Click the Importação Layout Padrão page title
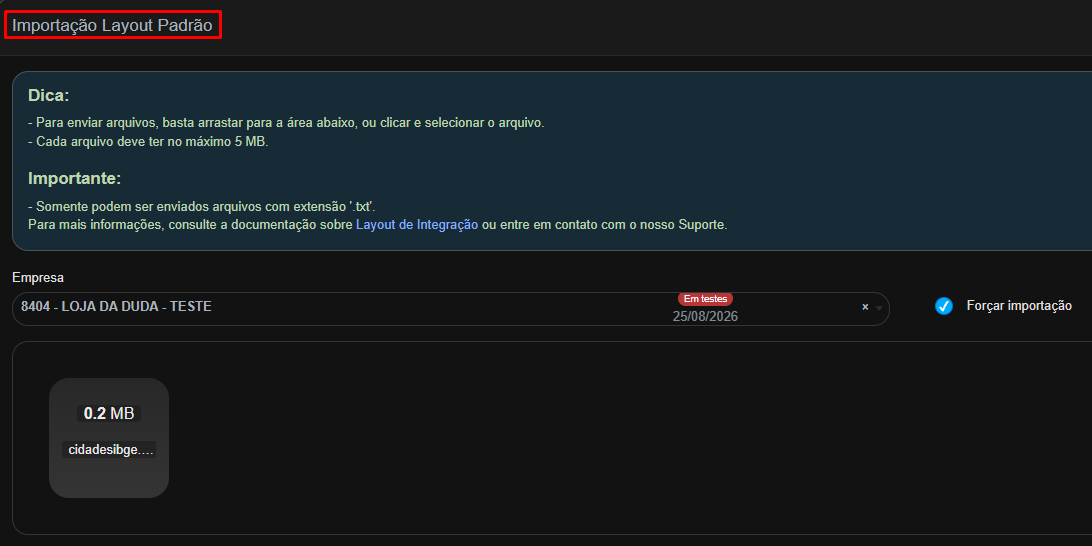The height and width of the screenshot is (546, 1092). [112, 25]
